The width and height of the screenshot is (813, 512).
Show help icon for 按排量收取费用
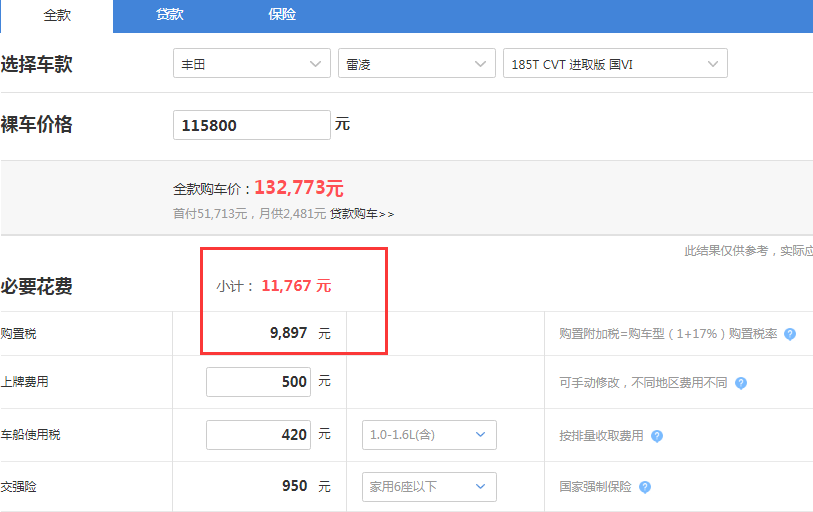click(657, 436)
